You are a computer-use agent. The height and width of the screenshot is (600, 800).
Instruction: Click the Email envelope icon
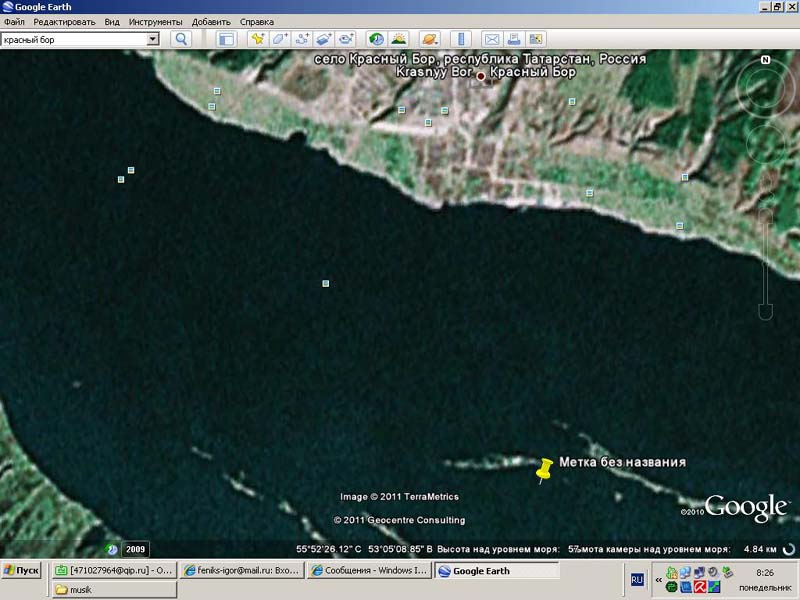[x=491, y=39]
